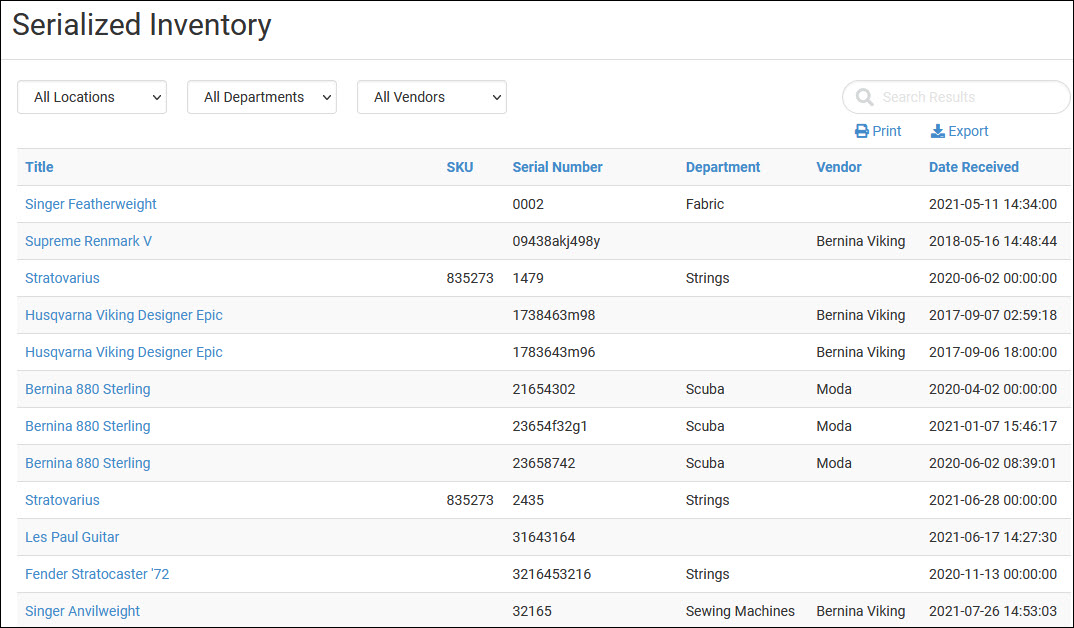1074x628 pixels.
Task: Open the Stratovarius with serial 1479
Action: click(62, 278)
